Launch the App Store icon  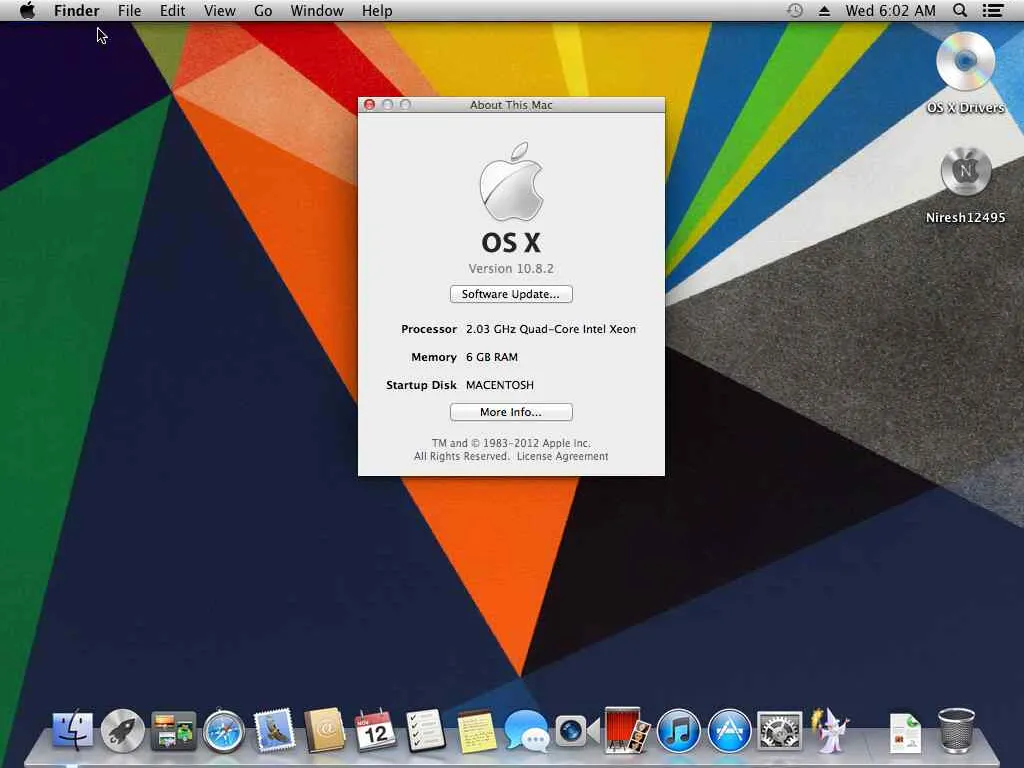click(729, 731)
